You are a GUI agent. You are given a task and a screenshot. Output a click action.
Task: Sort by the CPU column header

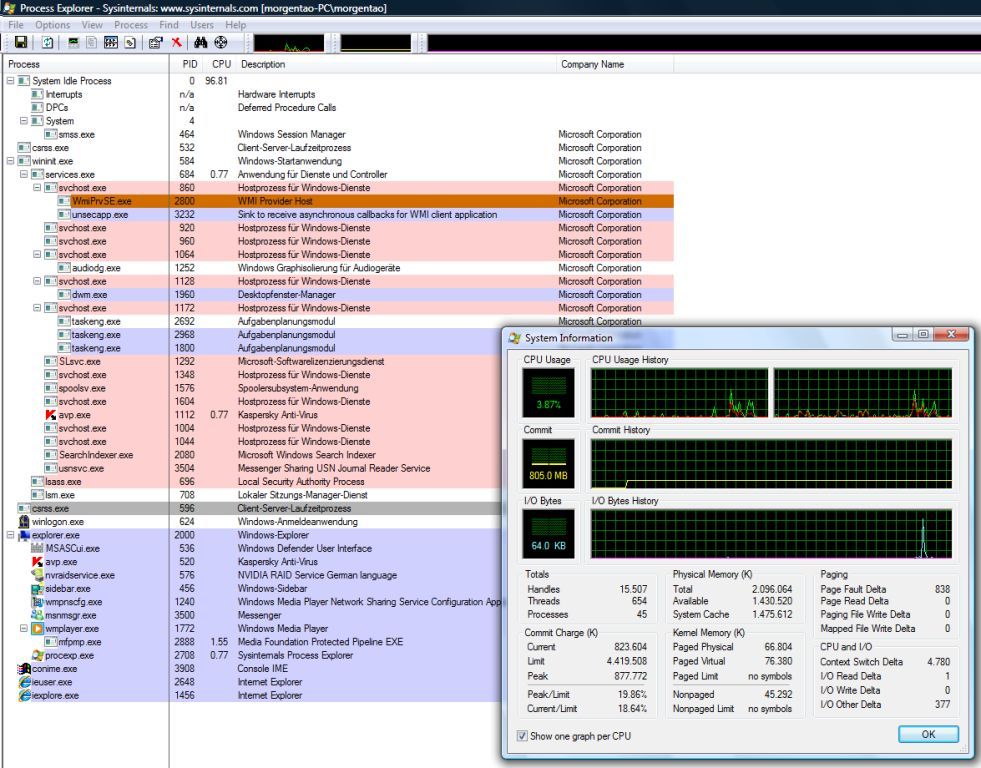(x=219, y=64)
